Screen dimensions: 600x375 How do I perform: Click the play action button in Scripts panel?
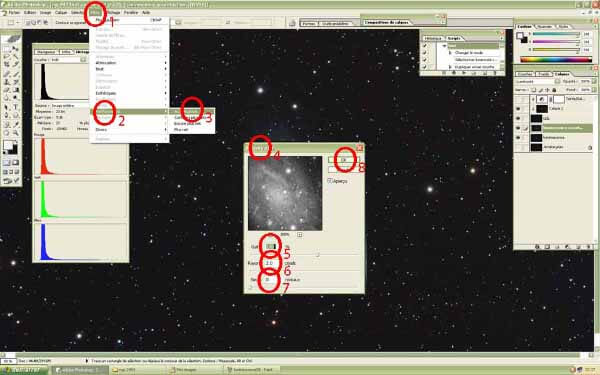click(x=464, y=73)
